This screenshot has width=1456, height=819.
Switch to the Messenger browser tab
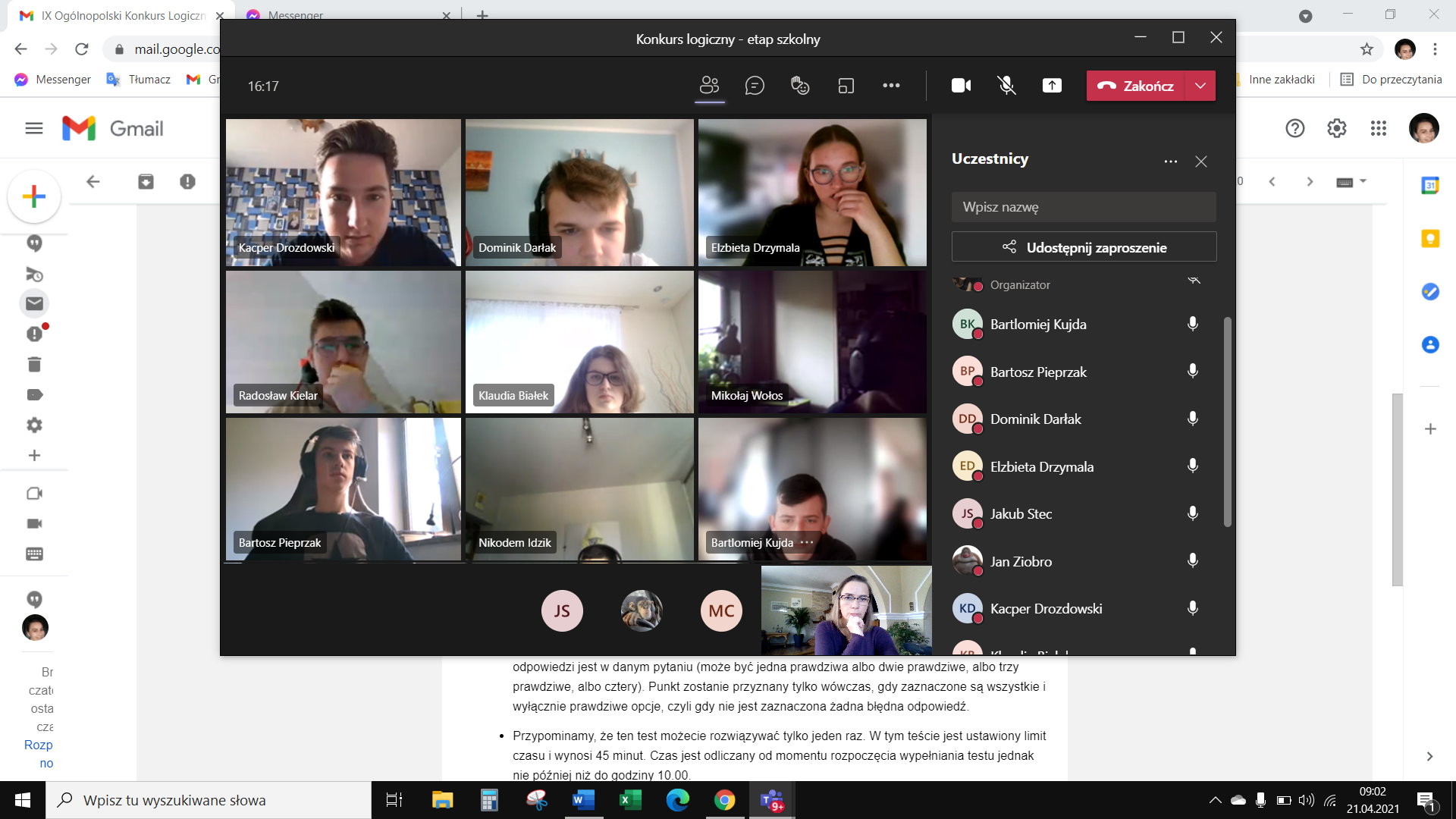349,15
